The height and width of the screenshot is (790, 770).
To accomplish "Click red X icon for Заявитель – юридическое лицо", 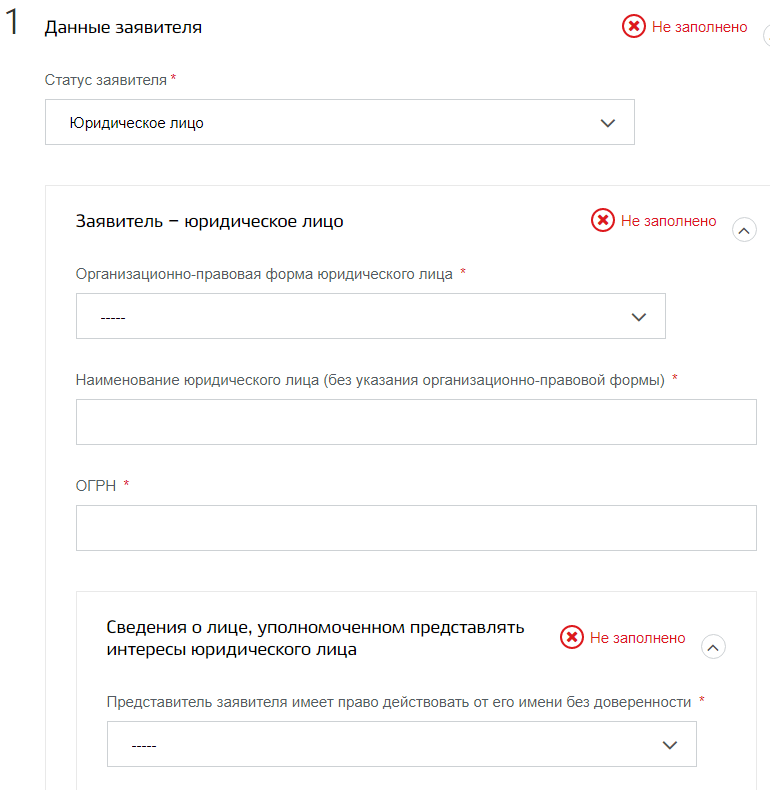I will point(603,220).
